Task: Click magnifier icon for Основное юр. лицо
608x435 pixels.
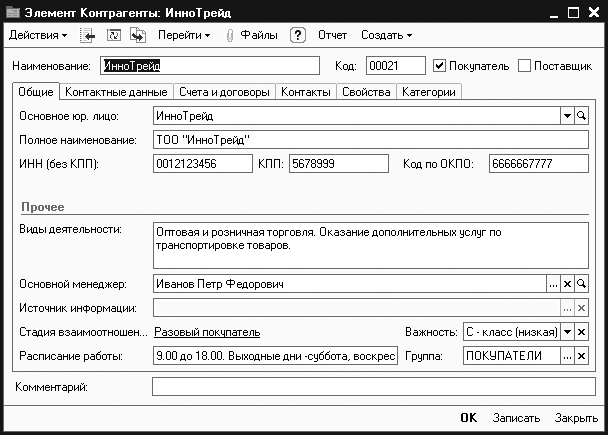Action: click(x=581, y=116)
